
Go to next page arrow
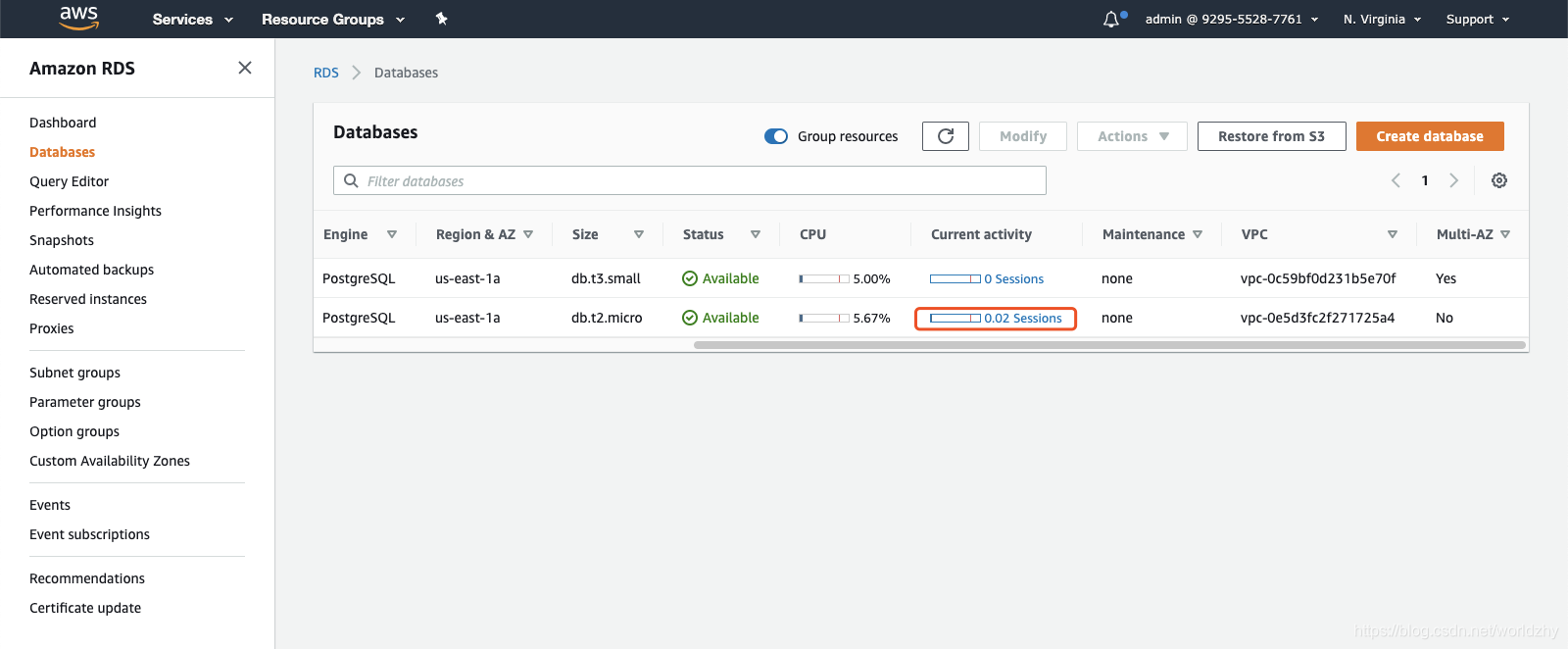pyautogui.click(x=1454, y=180)
